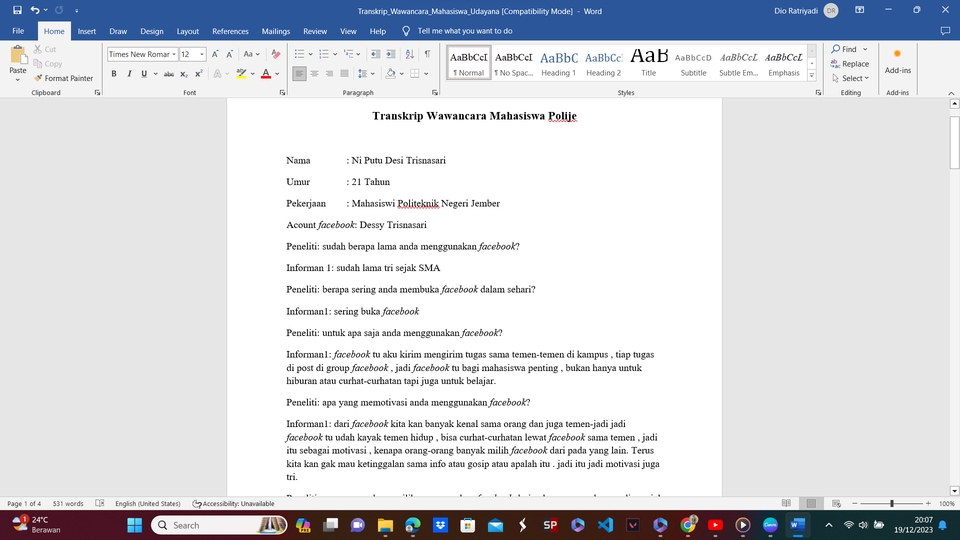Open the font name dropdown
Image resolution: width=960 pixels, height=540 pixels.
(174, 54)
